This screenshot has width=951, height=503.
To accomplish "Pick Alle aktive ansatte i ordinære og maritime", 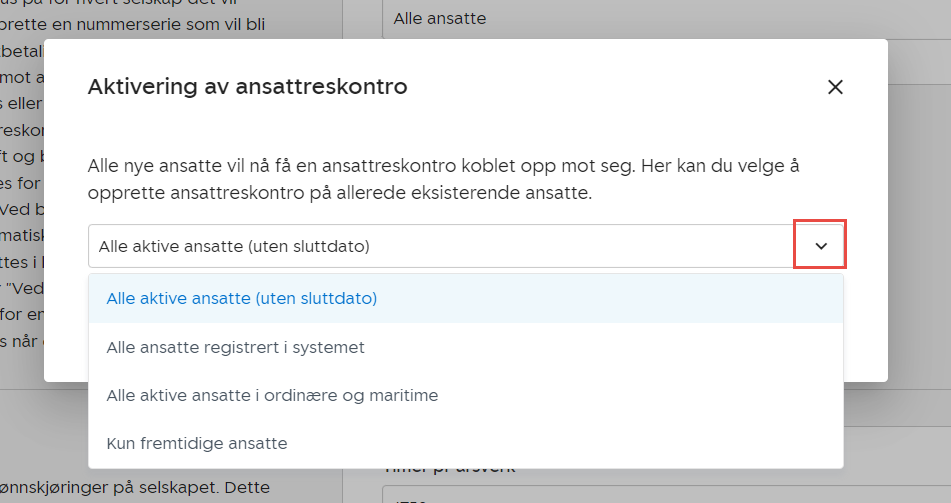I will click(x=272, y=395).
